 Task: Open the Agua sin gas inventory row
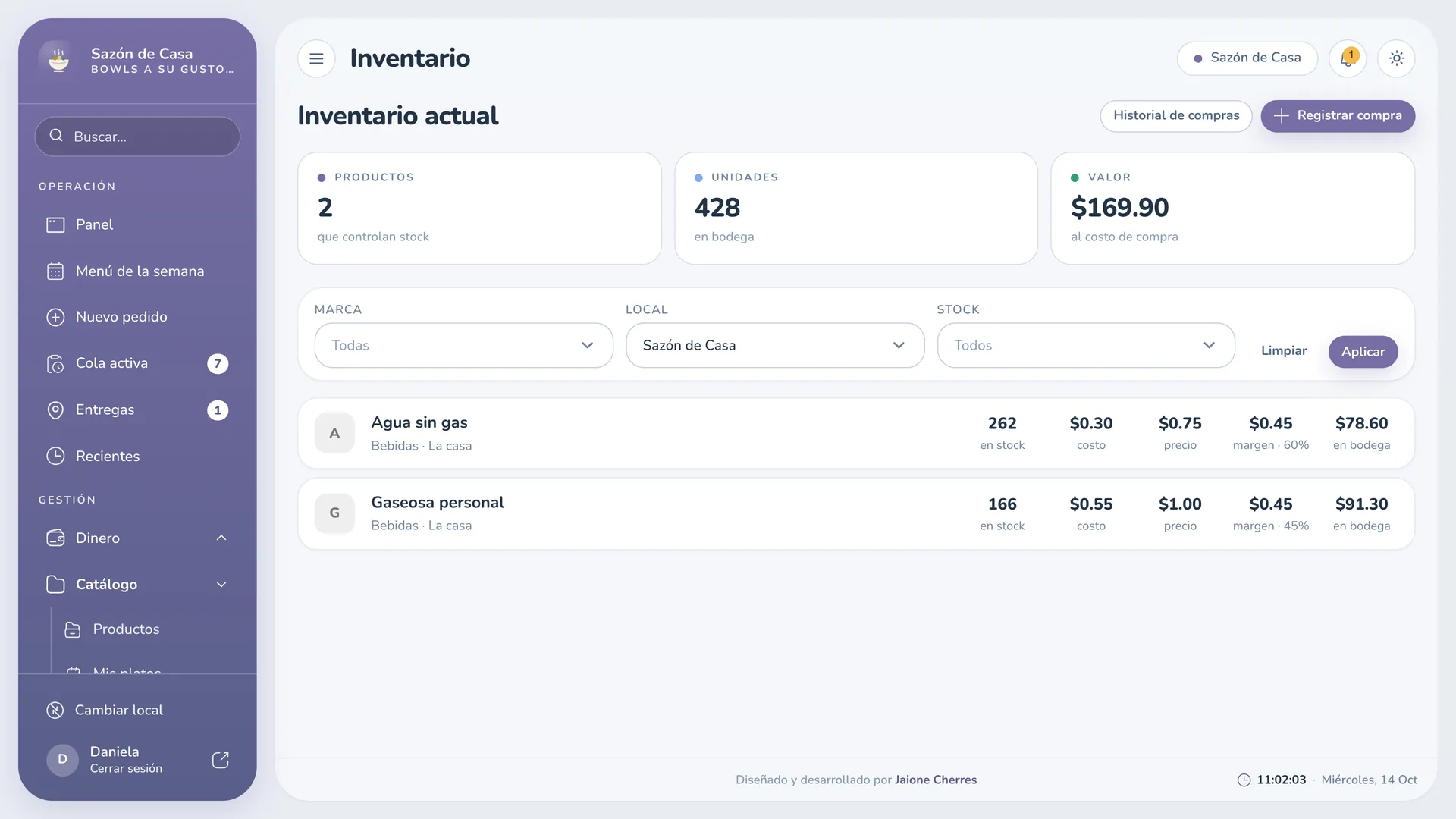[856, 434]
